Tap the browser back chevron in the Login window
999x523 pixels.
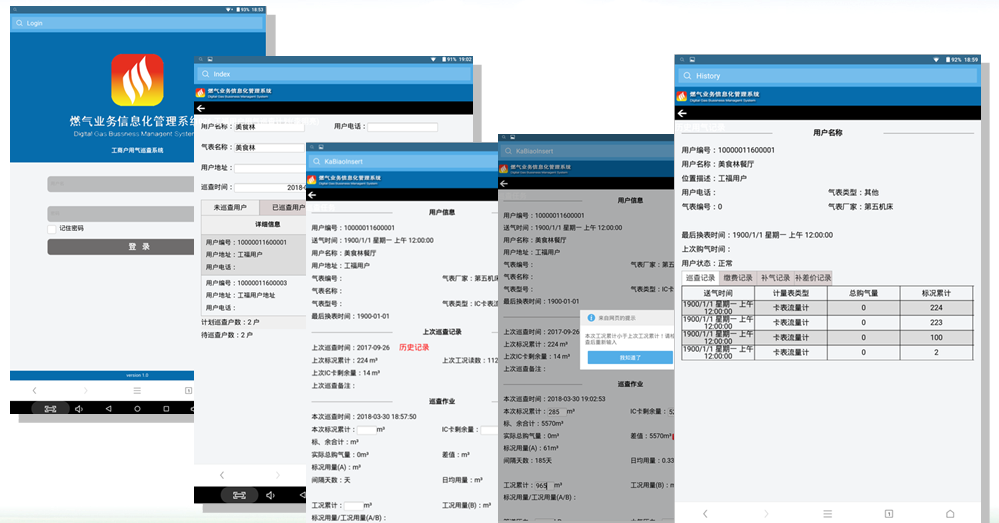coord(34,390)
